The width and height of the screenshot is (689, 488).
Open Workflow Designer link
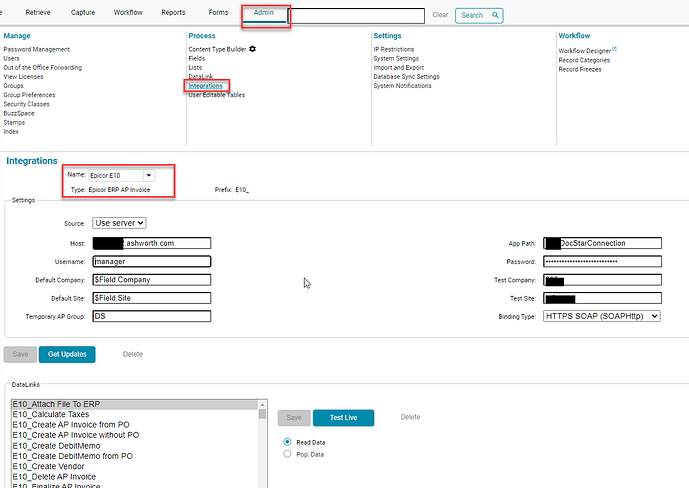(x=584, y=51)
